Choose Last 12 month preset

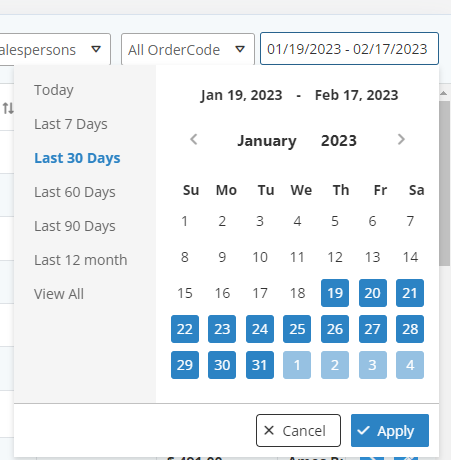coord(81,260)
